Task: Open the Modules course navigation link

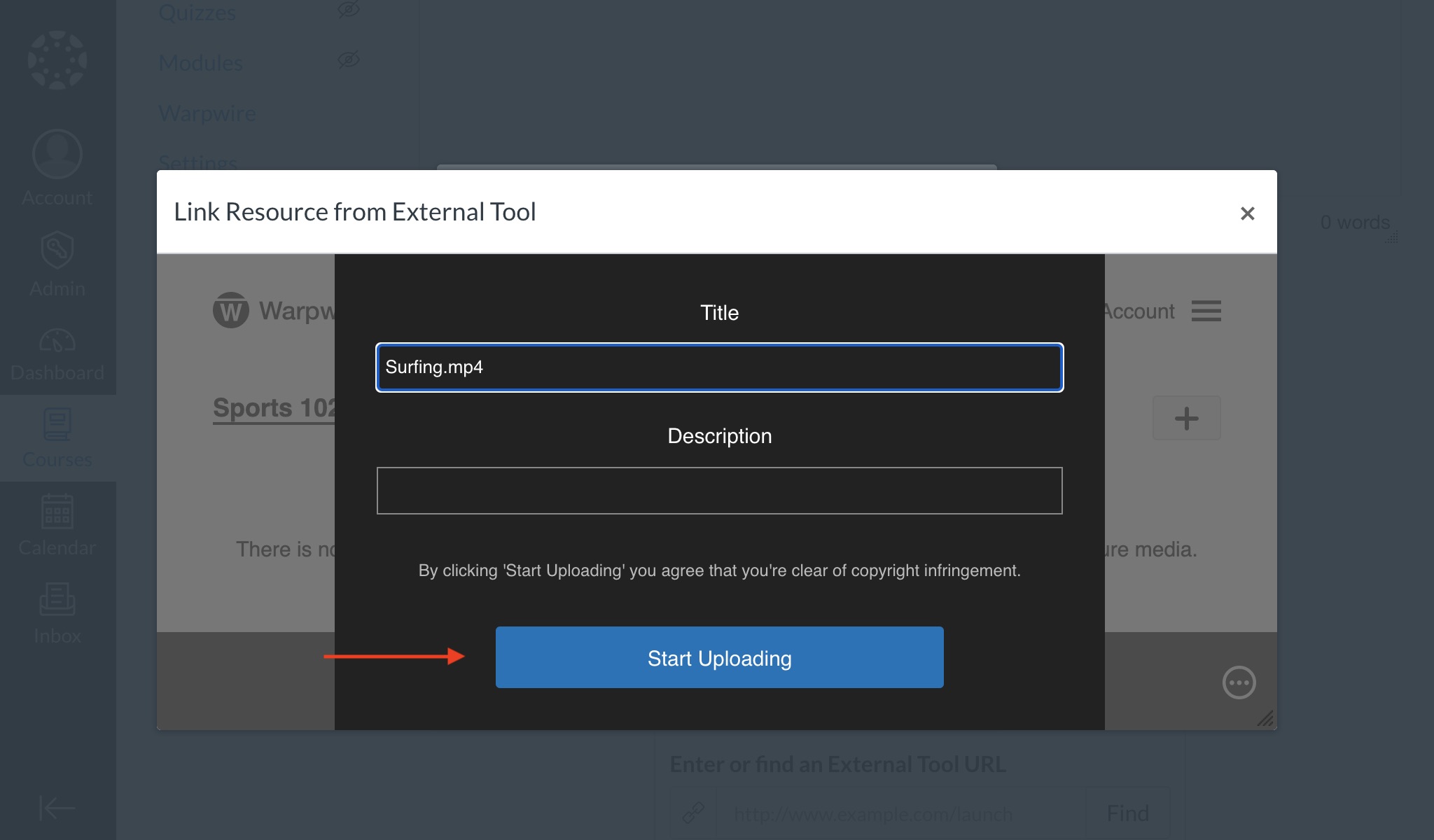Action: [x=201, y=63]
